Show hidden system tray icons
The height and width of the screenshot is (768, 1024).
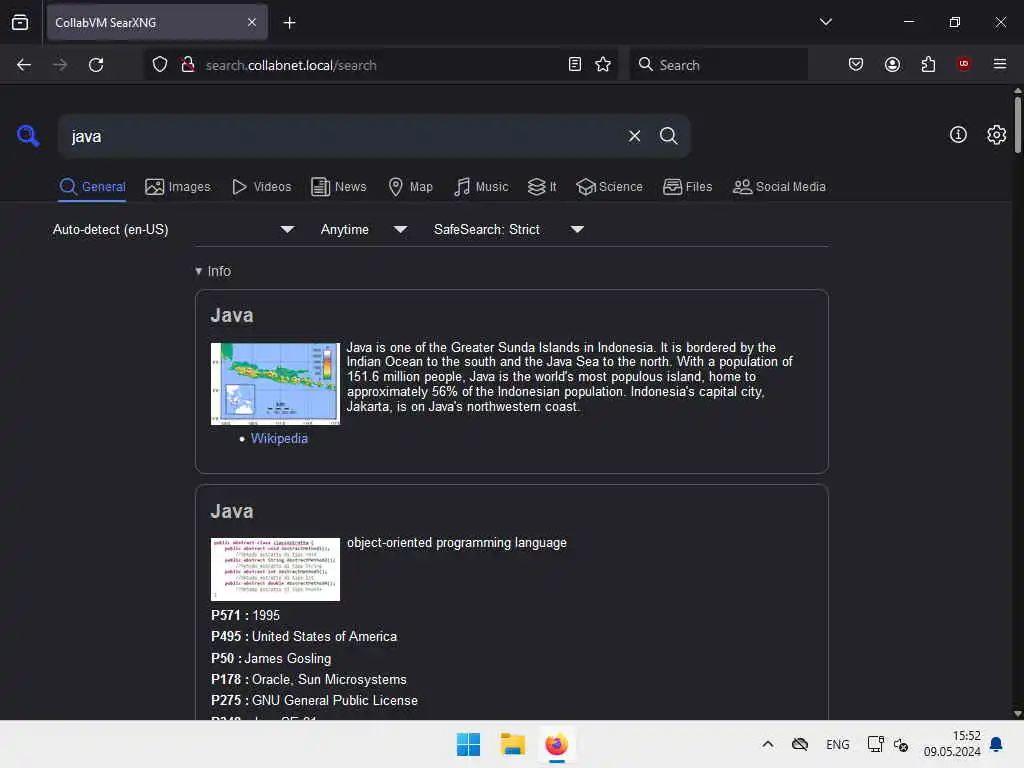(x=768, y=744)
